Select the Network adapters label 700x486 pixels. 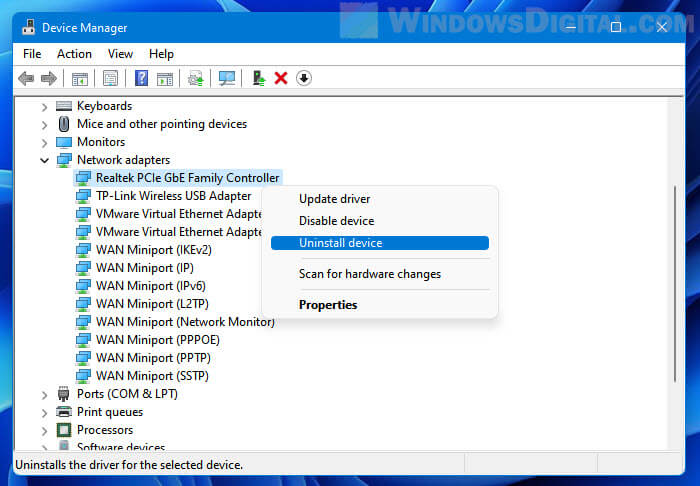pos(124,160)
